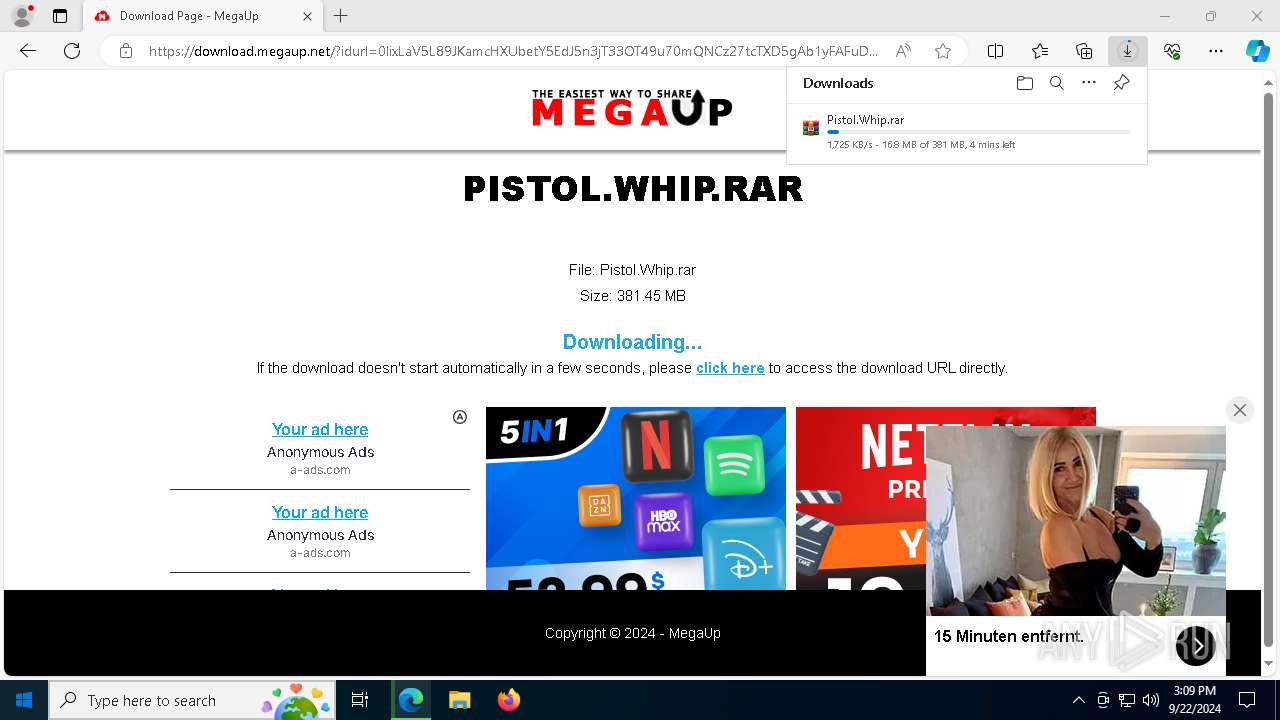1280x720 pixels.
Task: Click the next arrow on popup ad
Action: click(x=1196, y=646)
